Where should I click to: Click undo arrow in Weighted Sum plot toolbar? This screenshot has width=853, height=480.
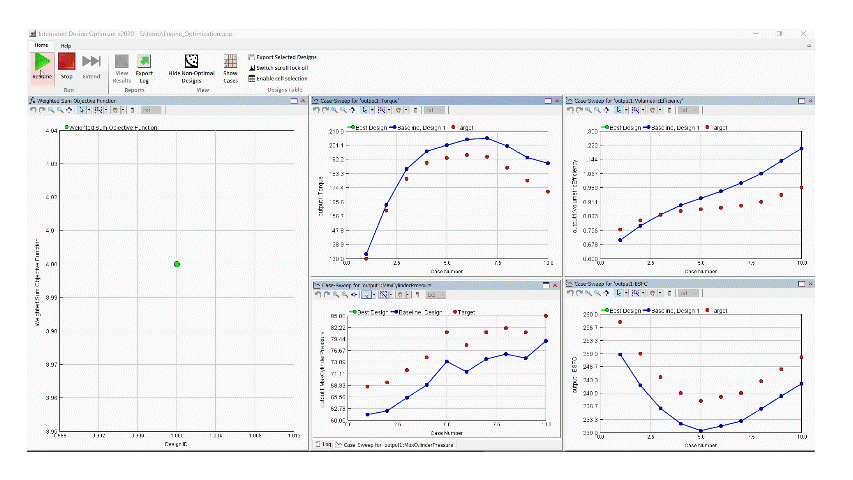tap(33, 110)
